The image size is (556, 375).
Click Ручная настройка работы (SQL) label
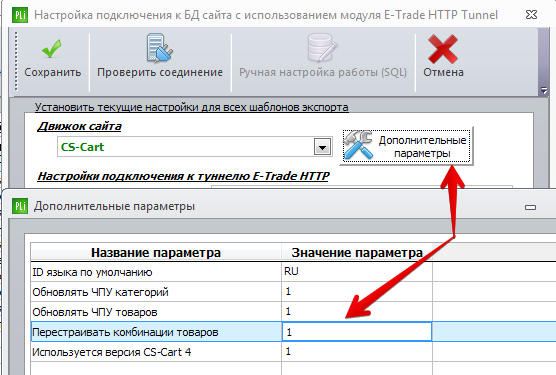[x=323, y=72]
